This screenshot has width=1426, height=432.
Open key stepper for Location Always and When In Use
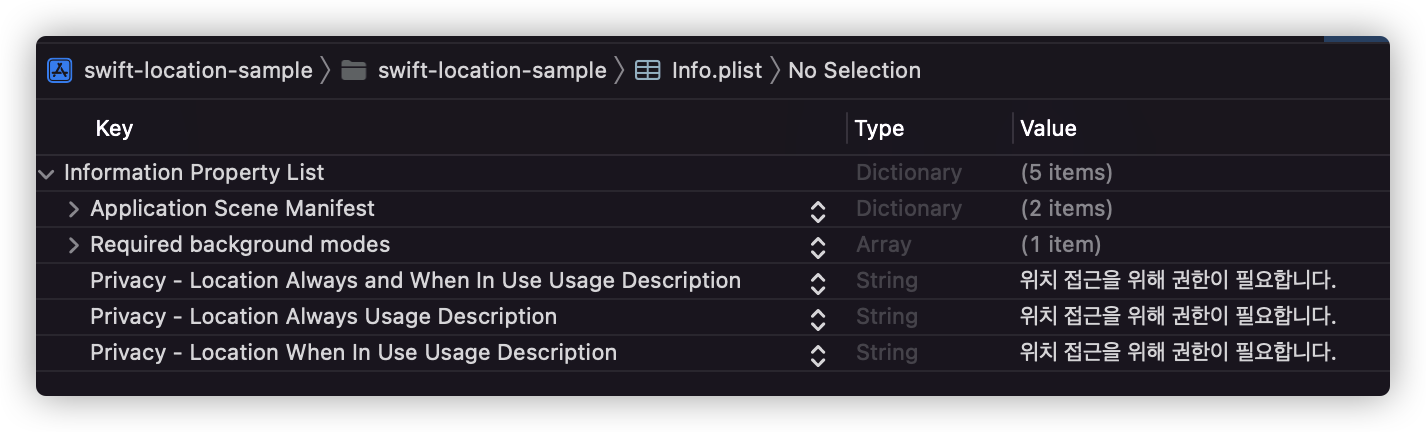818,282
